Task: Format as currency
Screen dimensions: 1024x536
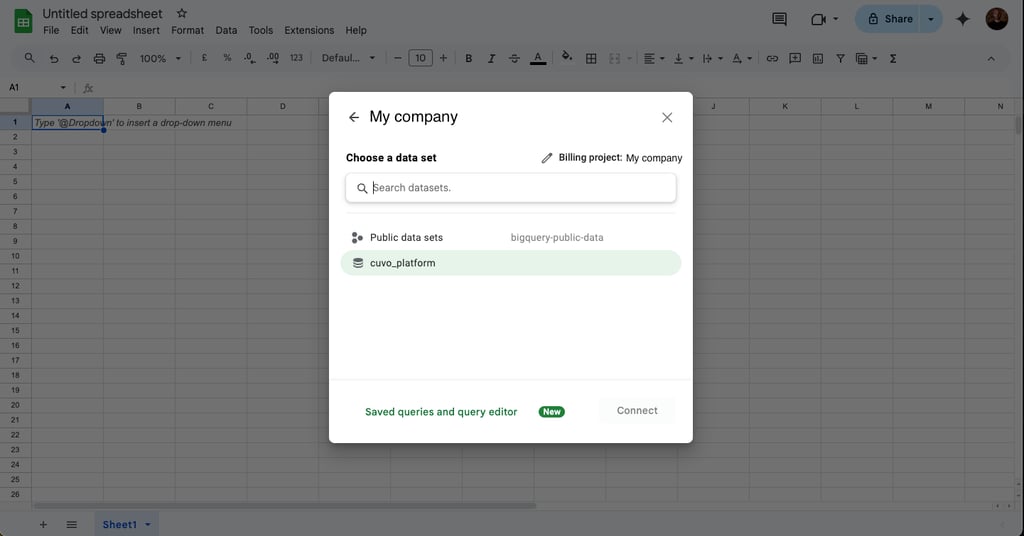Action: pyautogui.click(x=204, y=58)
